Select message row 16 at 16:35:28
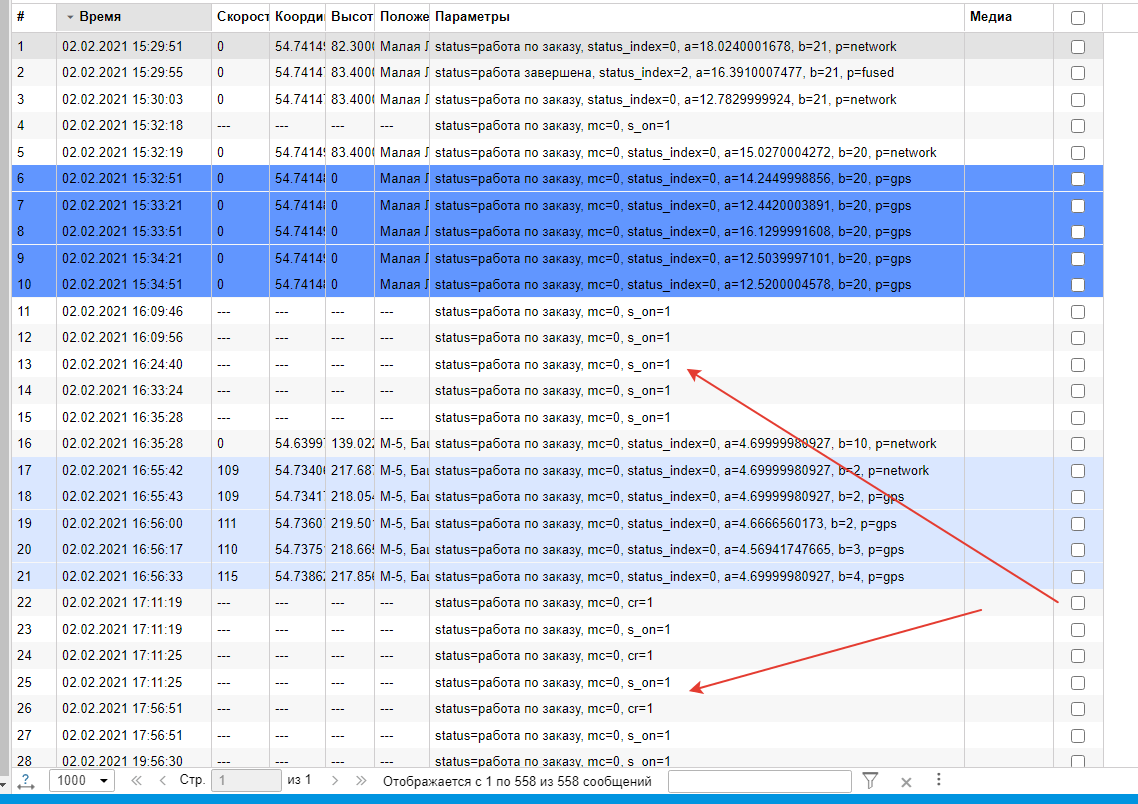1138x804 pixels. (500, 443)
